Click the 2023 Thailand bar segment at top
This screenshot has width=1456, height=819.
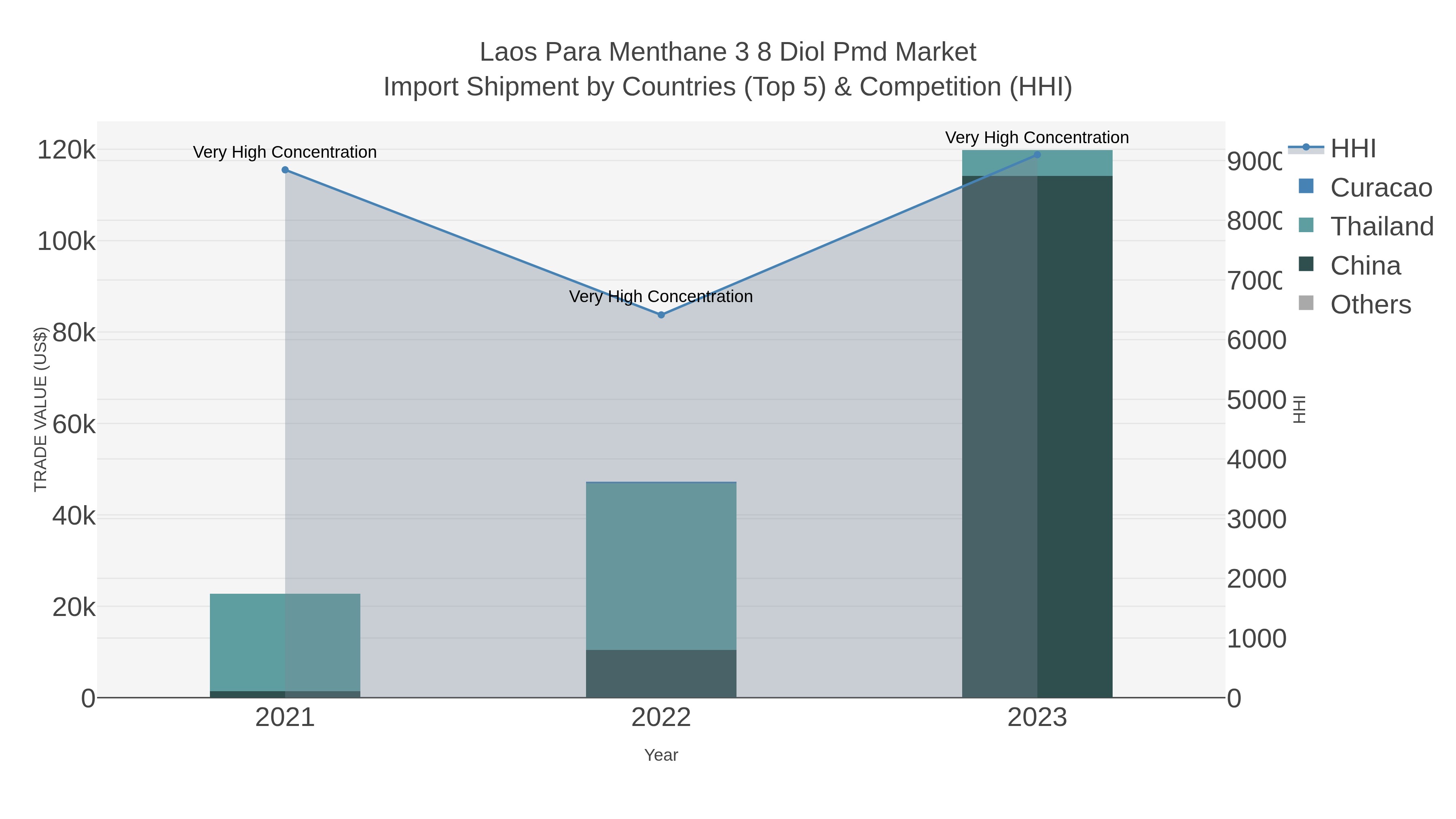[1037, 163]
